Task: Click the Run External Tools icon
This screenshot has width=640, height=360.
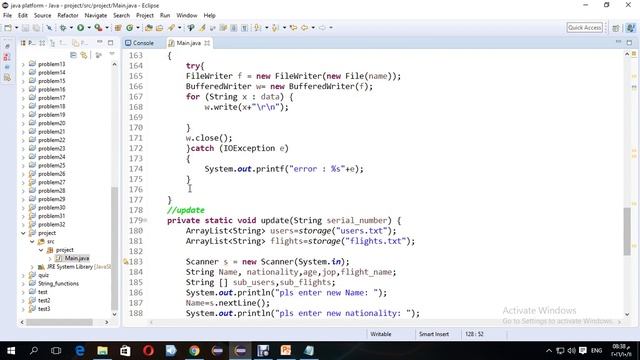Action: [98, 28]
